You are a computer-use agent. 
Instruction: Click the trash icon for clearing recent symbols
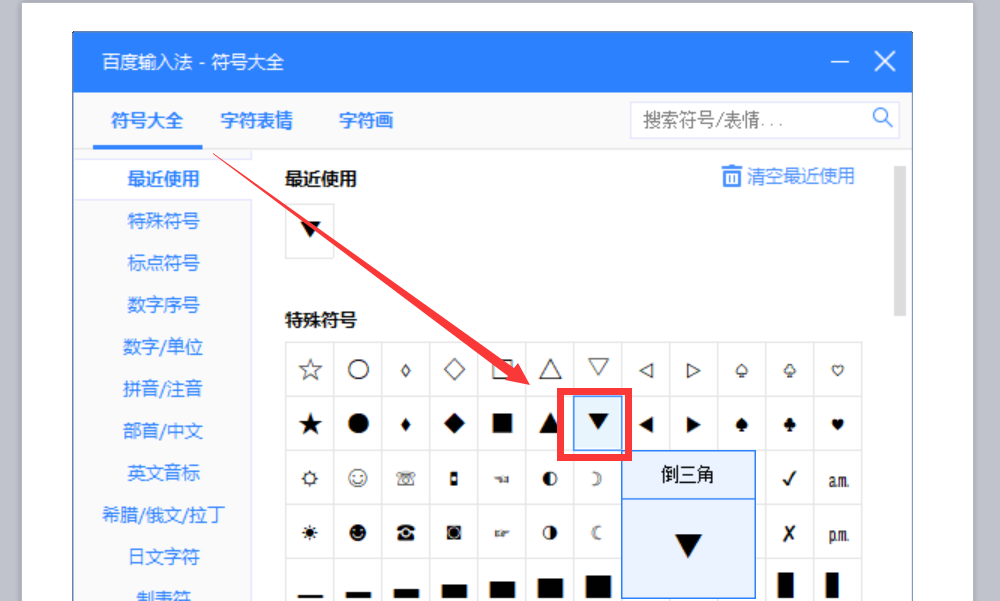(x=728, y=175)
